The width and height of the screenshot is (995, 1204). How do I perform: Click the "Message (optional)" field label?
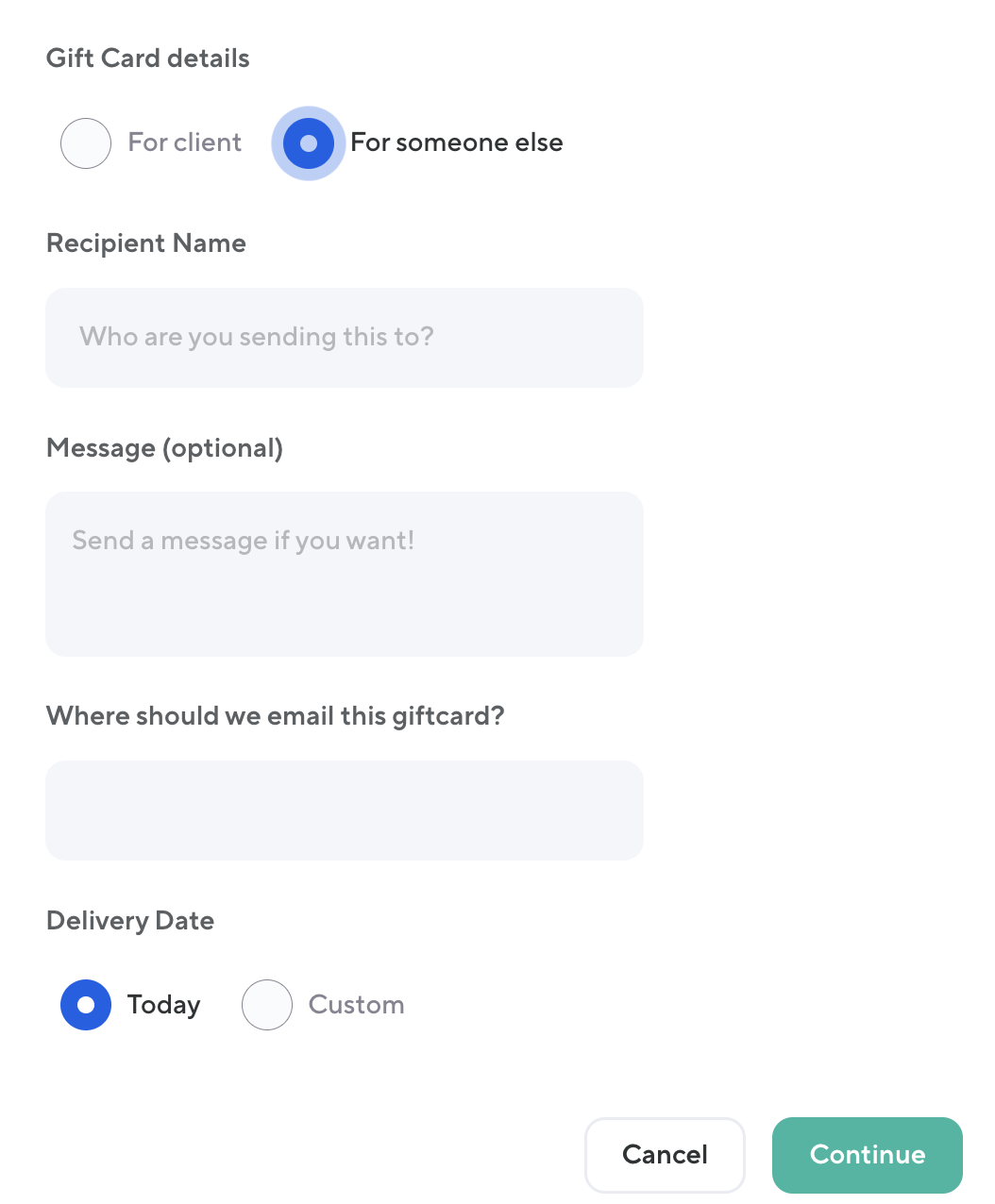coord(165,448)
